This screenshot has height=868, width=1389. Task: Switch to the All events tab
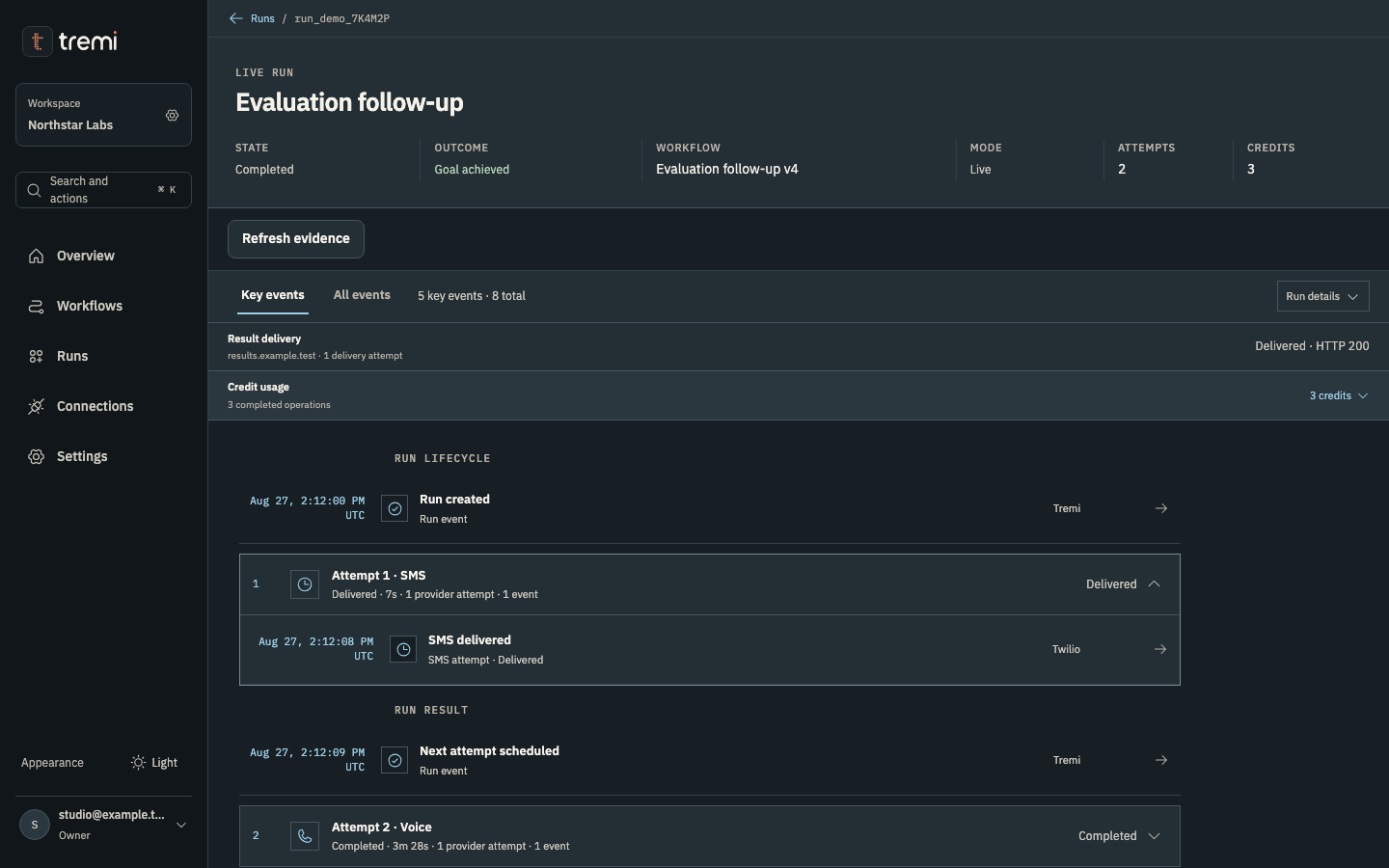click(x=362, y=295)
